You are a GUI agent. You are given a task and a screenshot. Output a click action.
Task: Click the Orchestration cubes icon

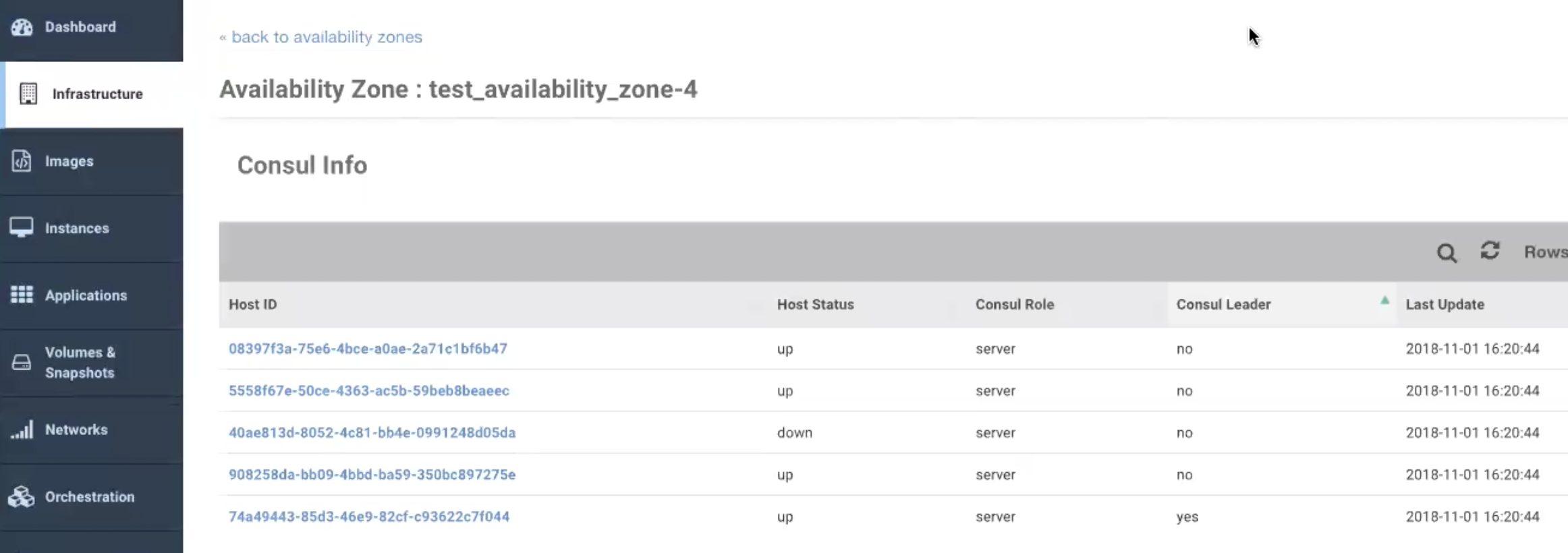(22, 497)
